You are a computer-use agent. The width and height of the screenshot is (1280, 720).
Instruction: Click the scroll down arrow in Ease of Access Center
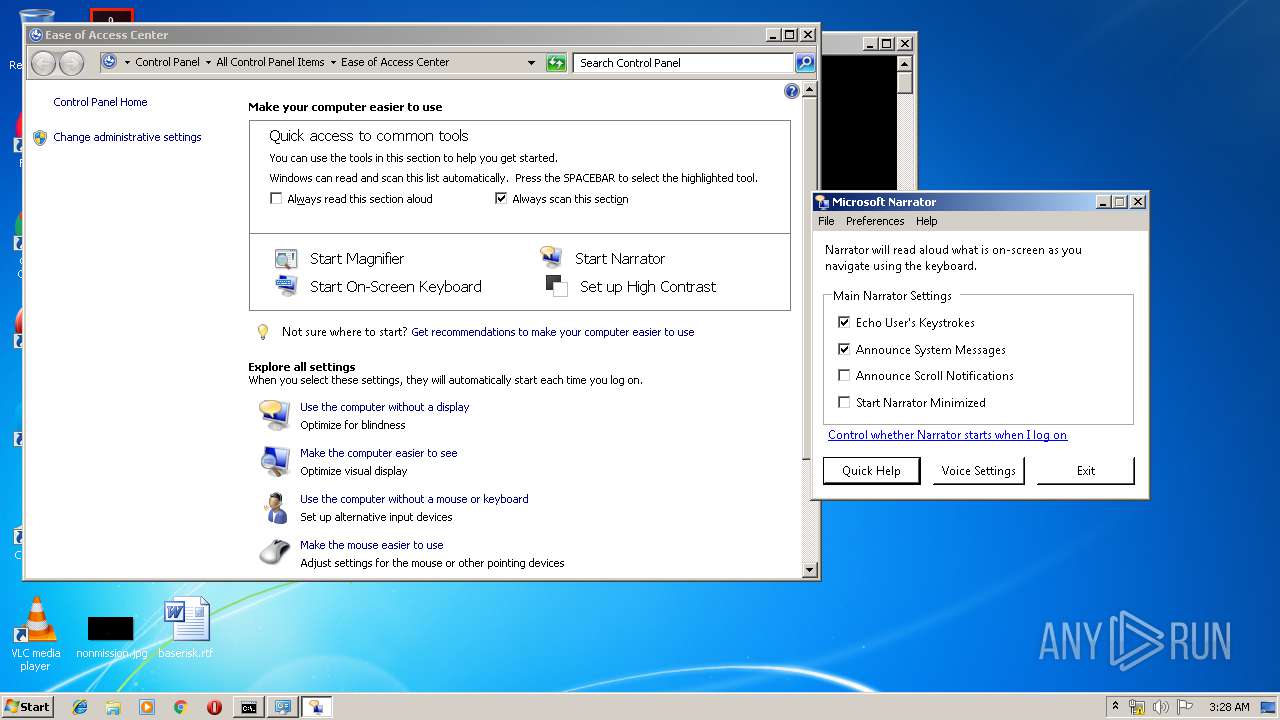point(810,570)
